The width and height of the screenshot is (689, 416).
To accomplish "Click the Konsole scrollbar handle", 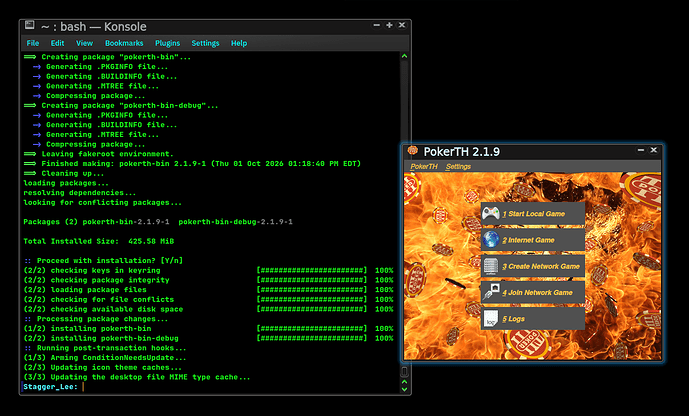I will (x=404, y=372).
